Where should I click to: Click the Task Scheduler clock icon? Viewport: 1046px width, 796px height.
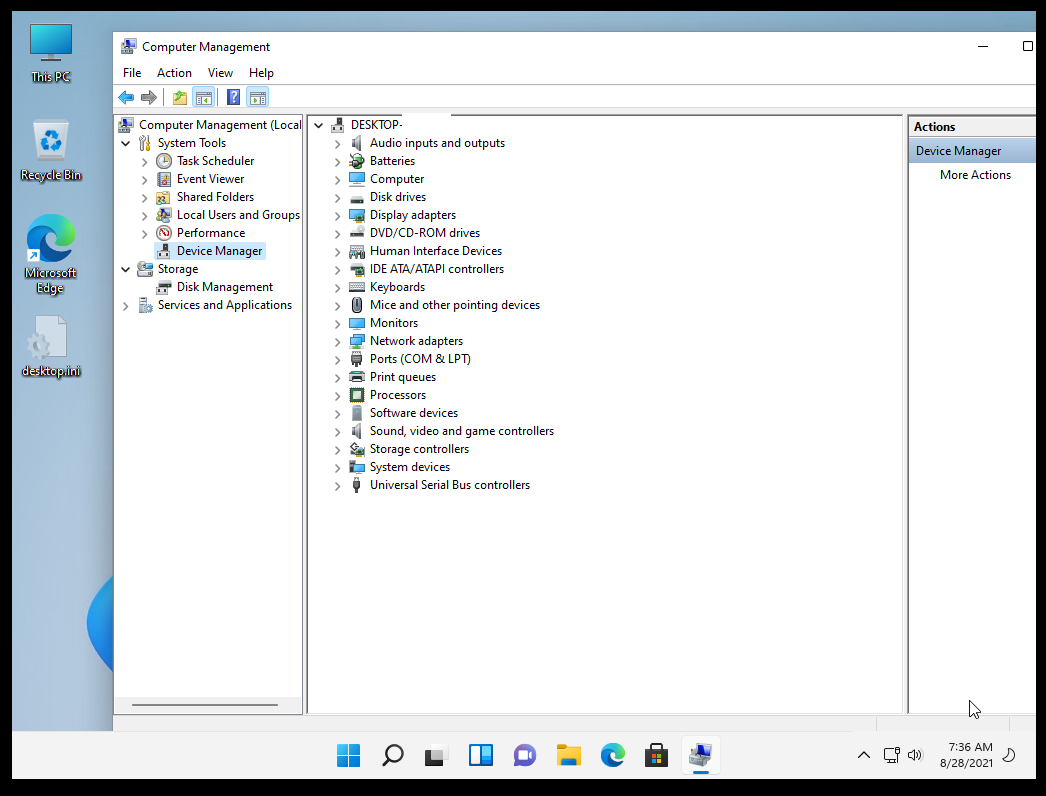tap(163, 161)
